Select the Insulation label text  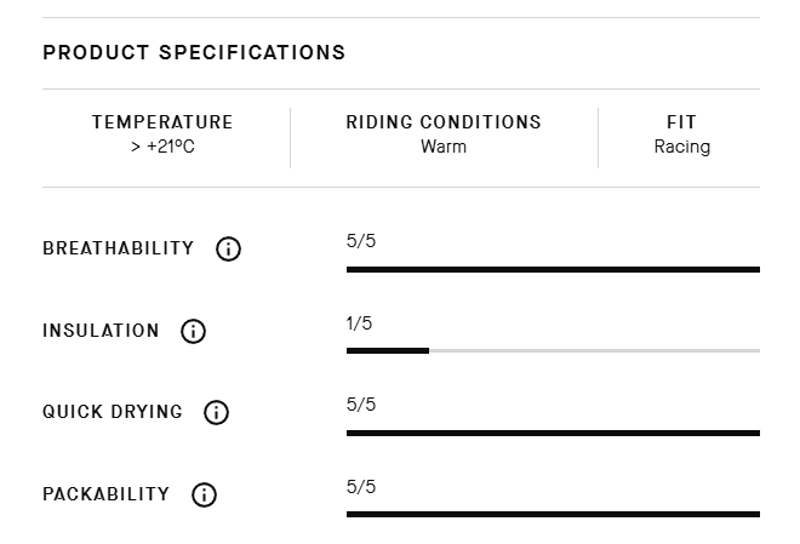click(100, 331)
